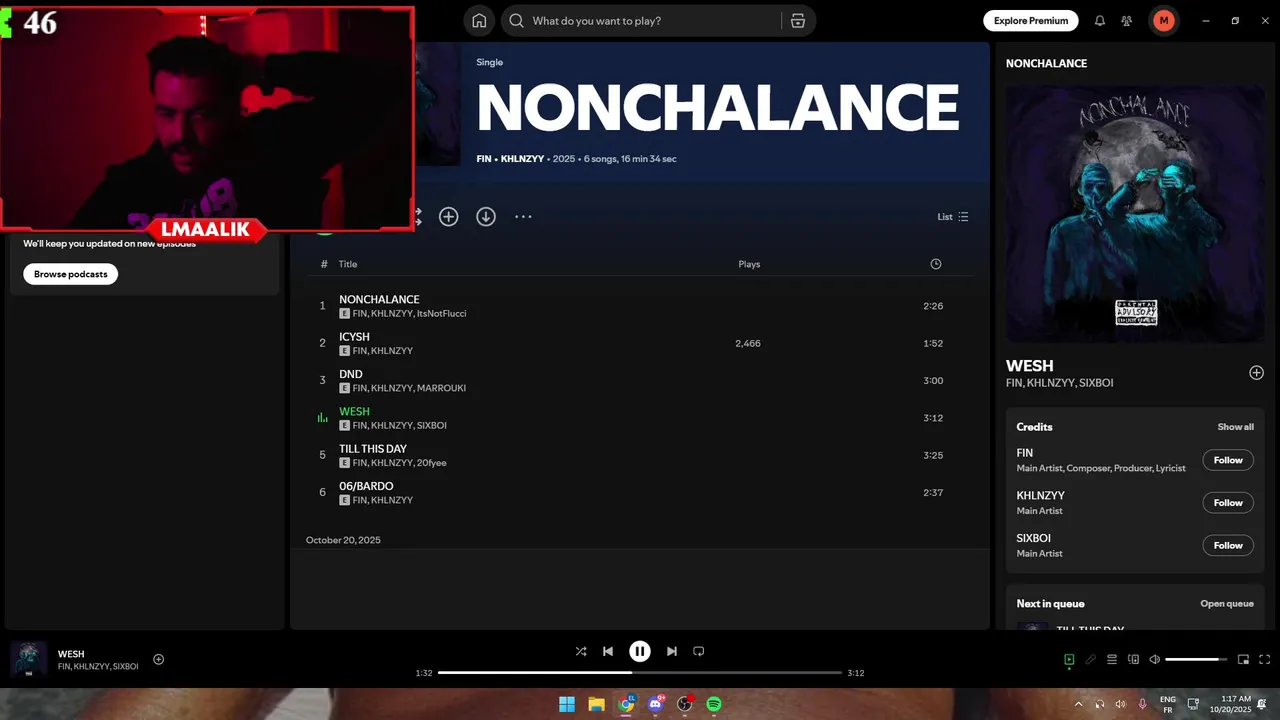Open the miniplayer
Image resolution: width=1280 pixels, height=720 pixels.
click(1244, 659)
